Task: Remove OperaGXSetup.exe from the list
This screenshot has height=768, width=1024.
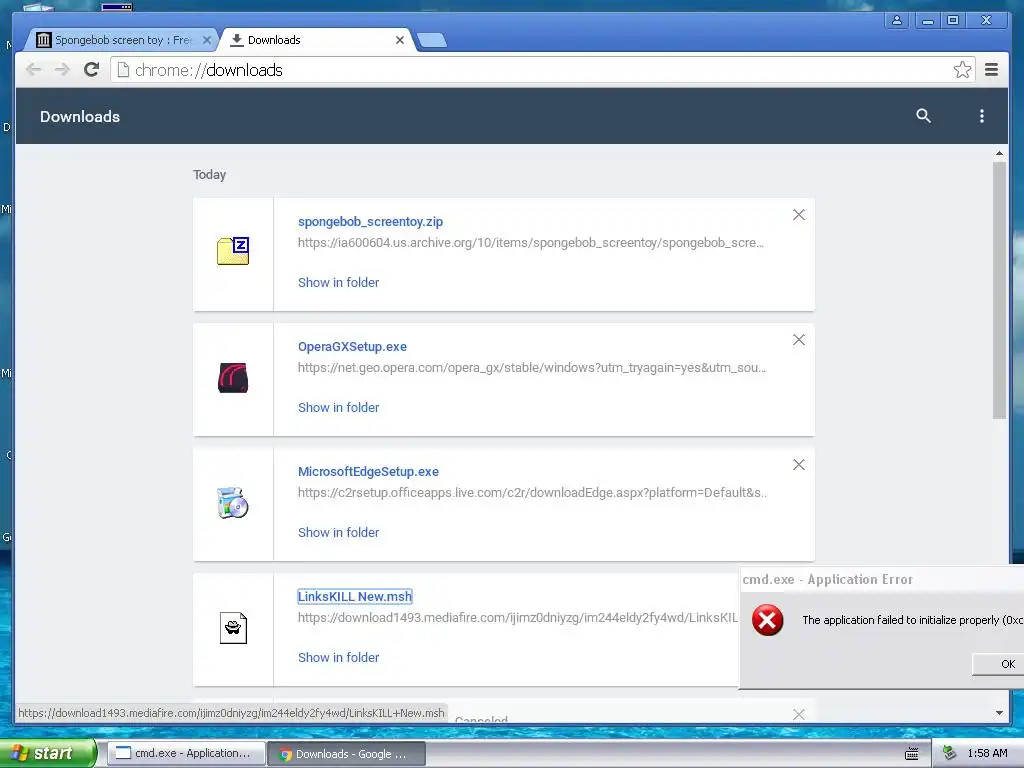Action: (799, 340)
